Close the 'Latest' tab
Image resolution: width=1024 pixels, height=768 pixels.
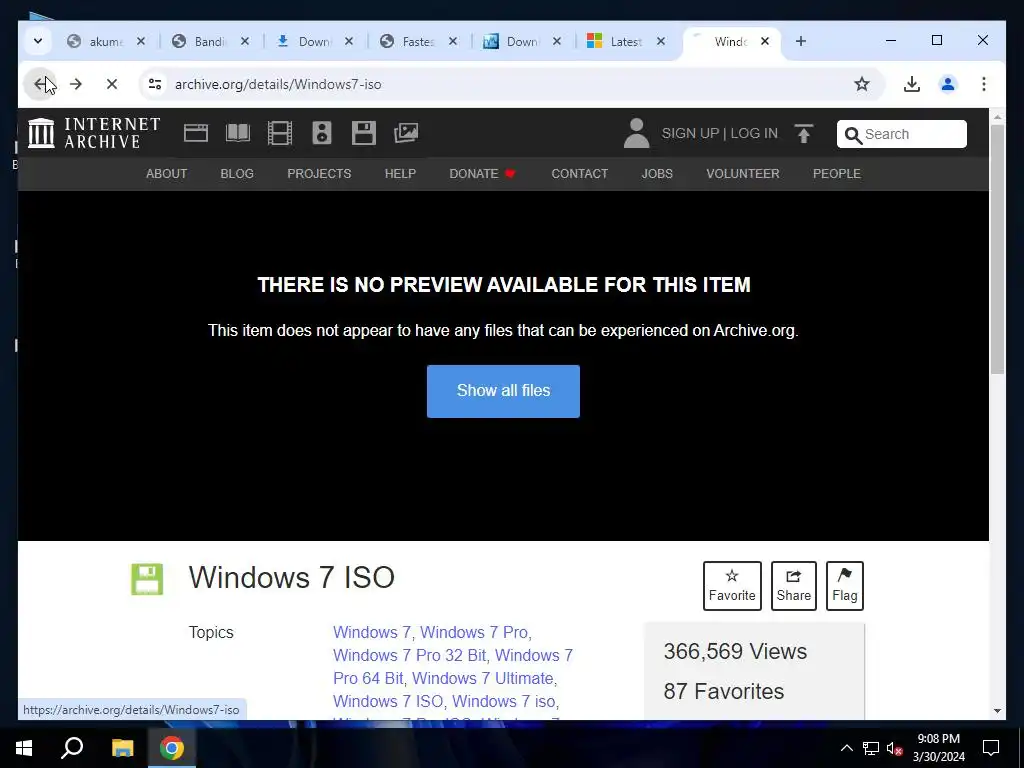661,41
